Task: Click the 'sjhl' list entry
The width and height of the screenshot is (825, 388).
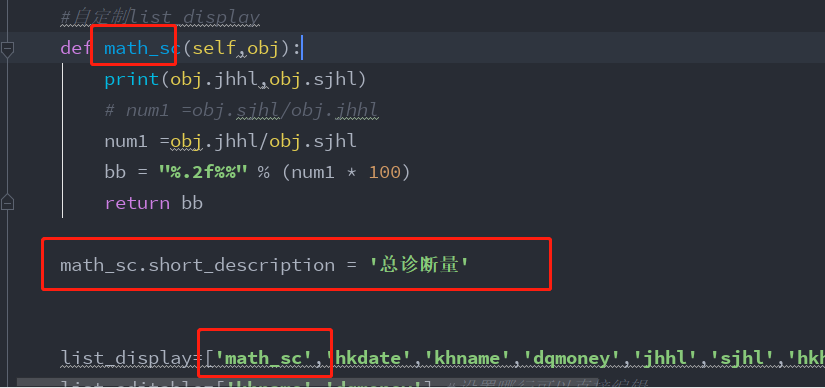Action: click(742, 358)
